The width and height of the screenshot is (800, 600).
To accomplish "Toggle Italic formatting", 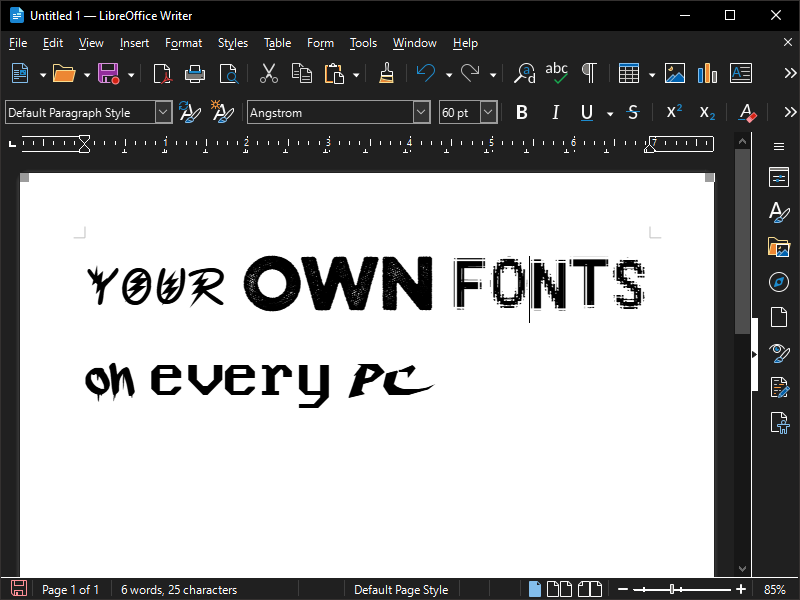I will [555, 113].
